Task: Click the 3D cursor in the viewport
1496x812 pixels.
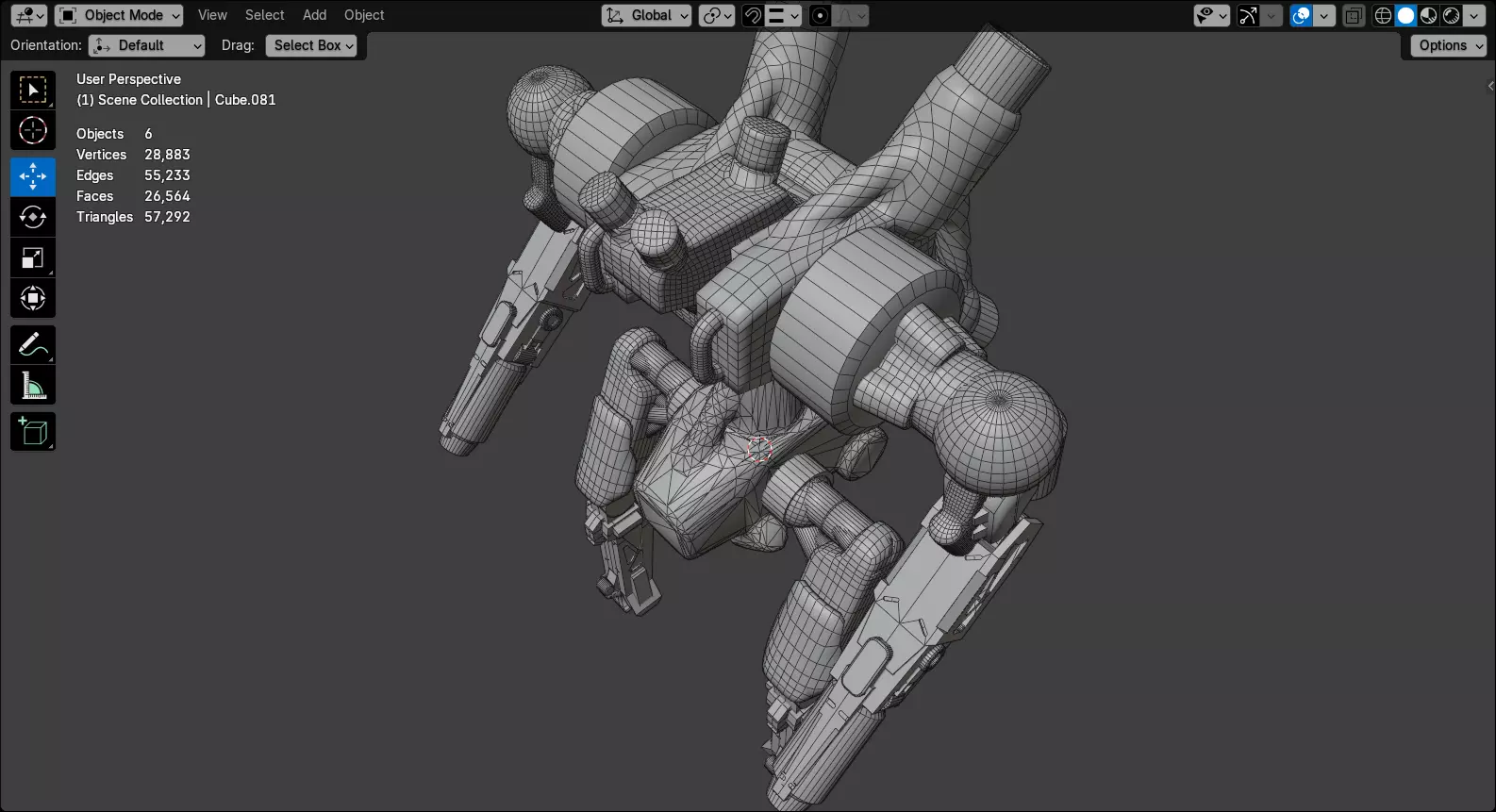Action: tap(759, 449)
